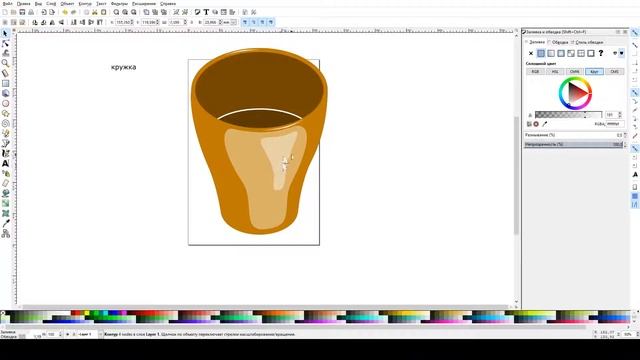Select the Spray tool

click(5, 173)
